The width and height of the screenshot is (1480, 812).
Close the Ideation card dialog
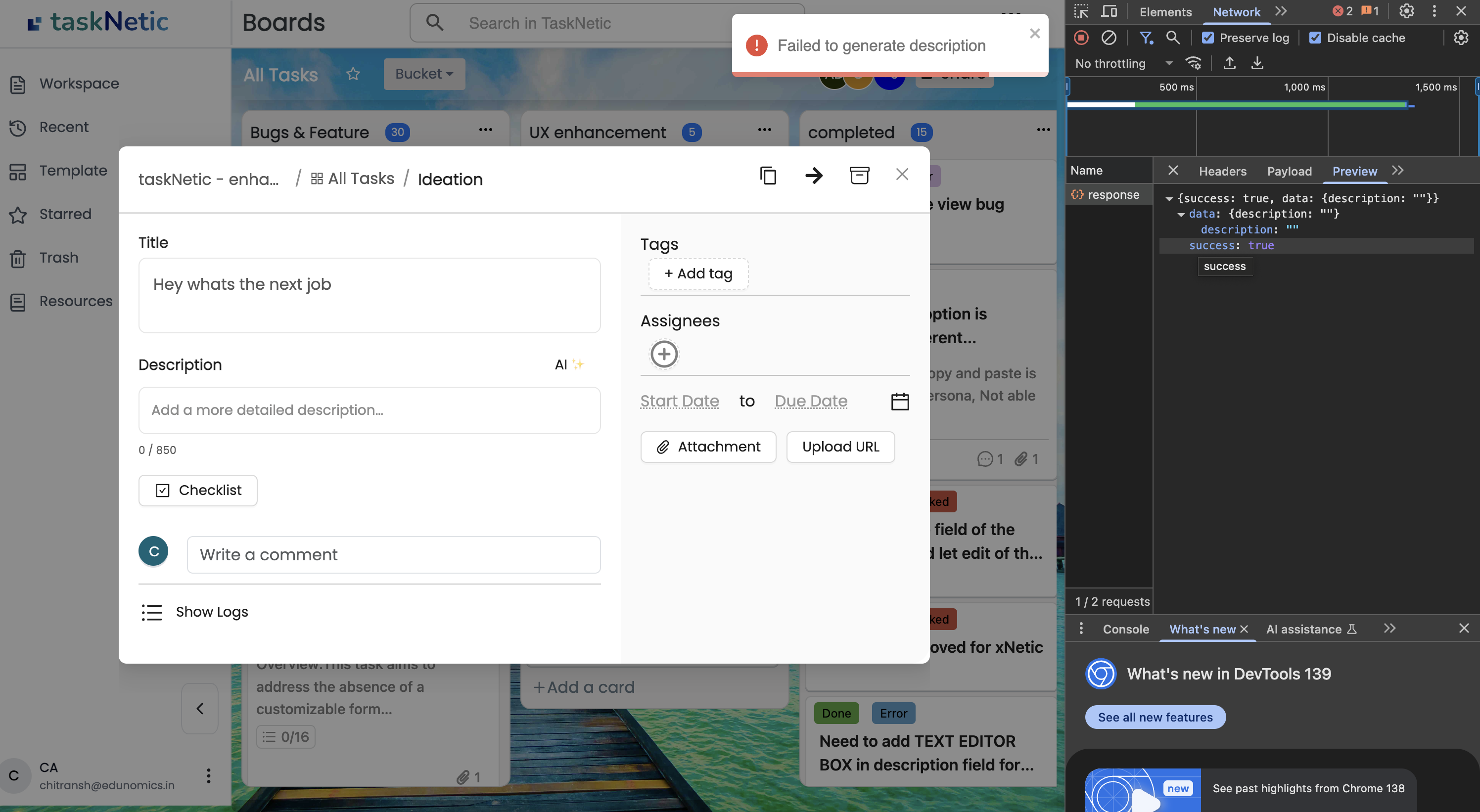(x=902, y=174)
